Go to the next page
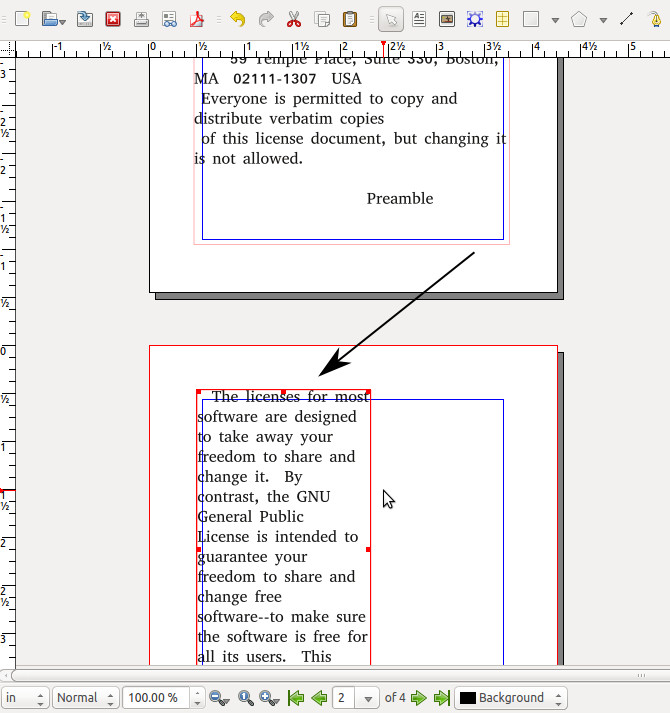Viewport: 670px width, 713px height. (x=419, y=698)
